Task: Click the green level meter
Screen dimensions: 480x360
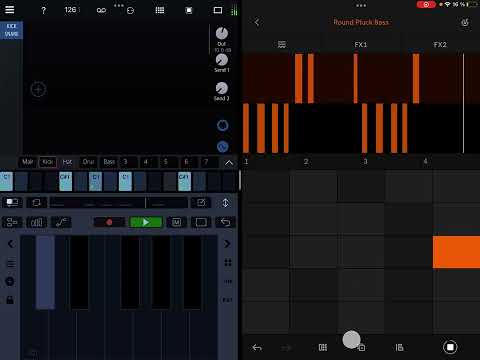Action: tap(234, 11)
